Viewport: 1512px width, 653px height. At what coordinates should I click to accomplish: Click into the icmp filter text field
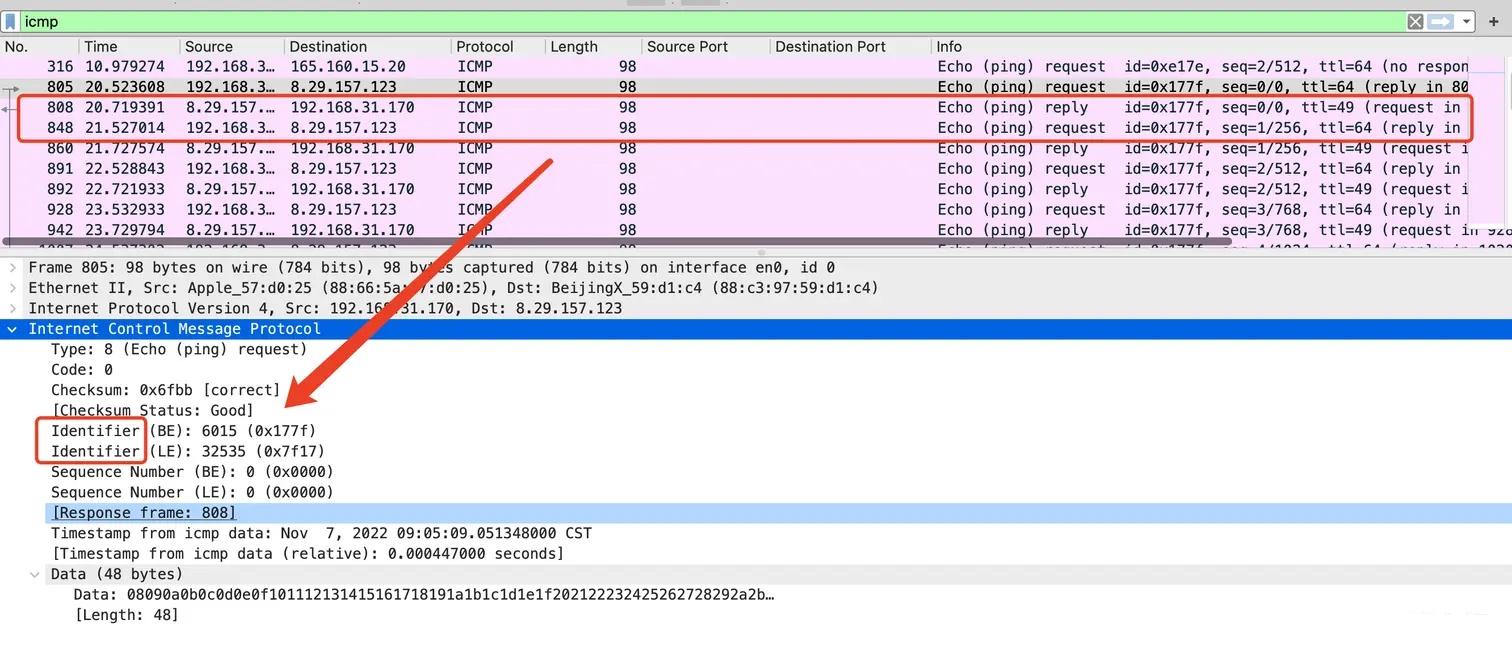click(700, 21)
